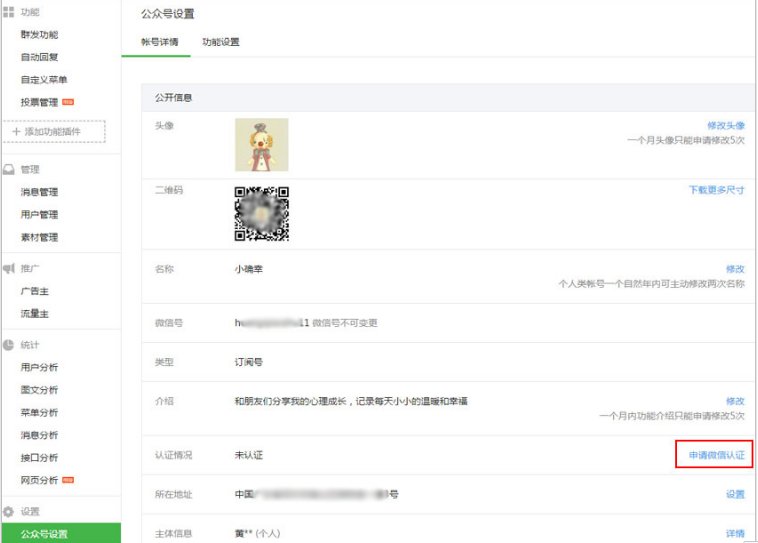Open 自定义菜单 in the sidebar

pos(44,80)
